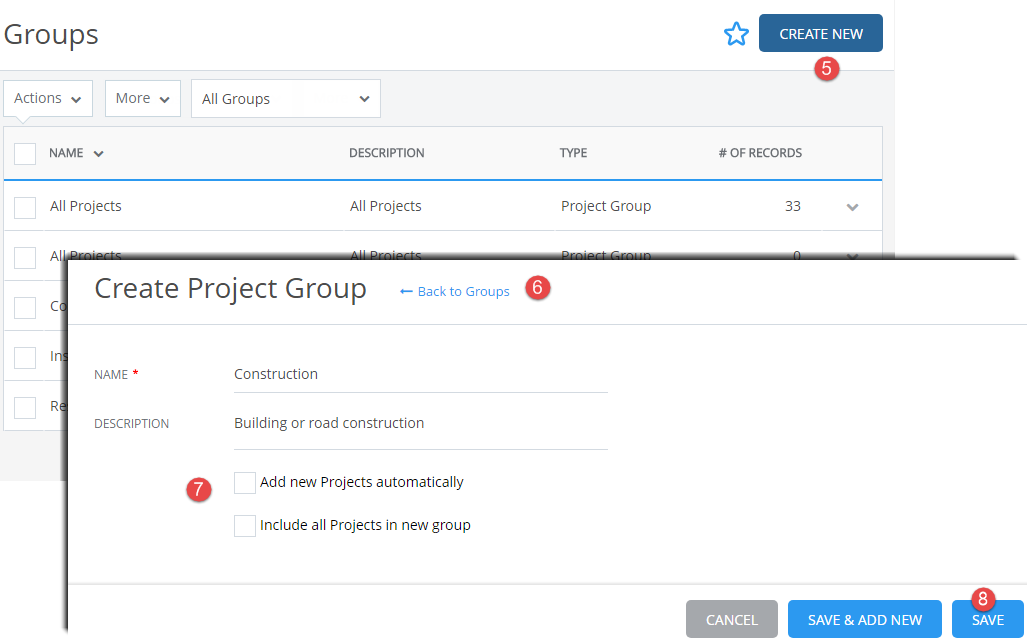This screenshot has height=641, width=1027.
Task: Expand the All Groups filter dropdown
Action: click(x=286, y=99)
